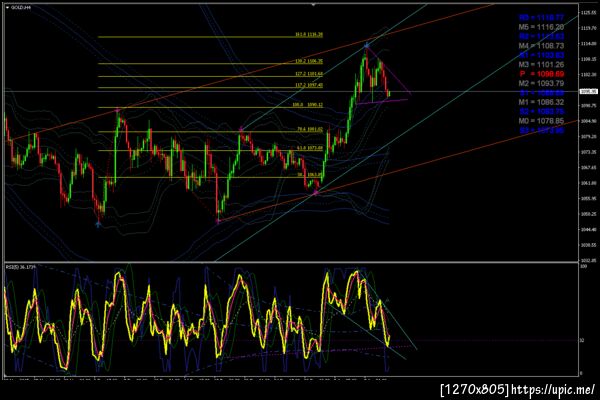Select the blue arrow marker at leftmost low

pyautogui.click(x=98, y=225)
